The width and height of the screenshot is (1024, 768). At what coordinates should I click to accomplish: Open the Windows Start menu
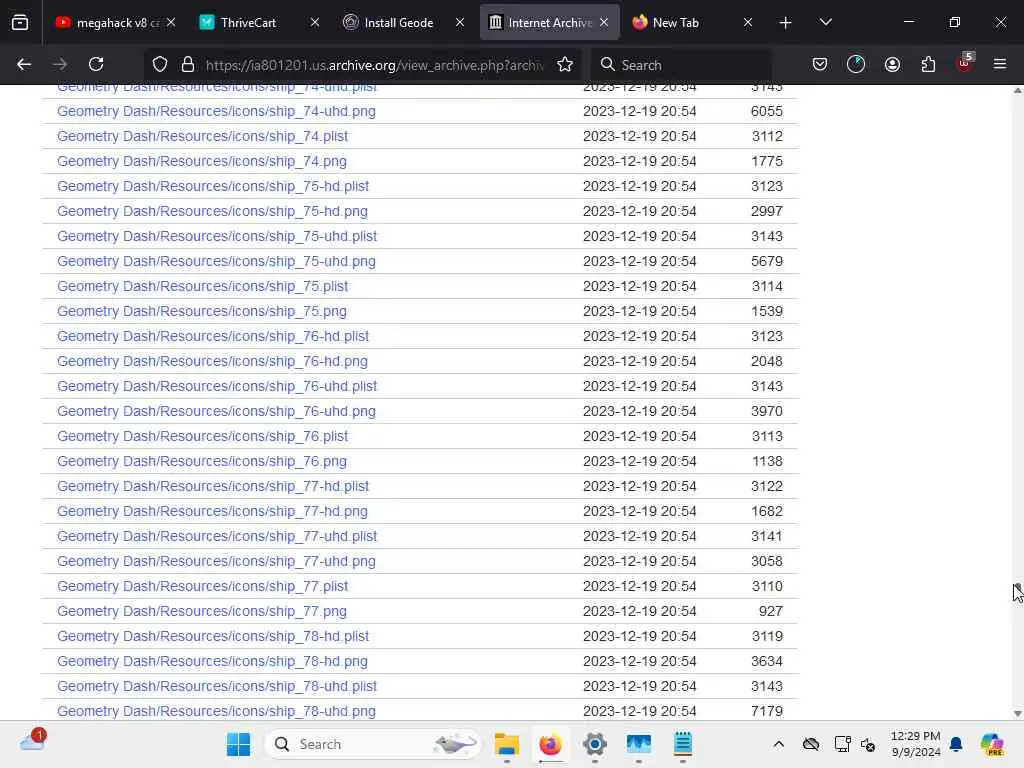pyautogui.click(x=238, y=744)
